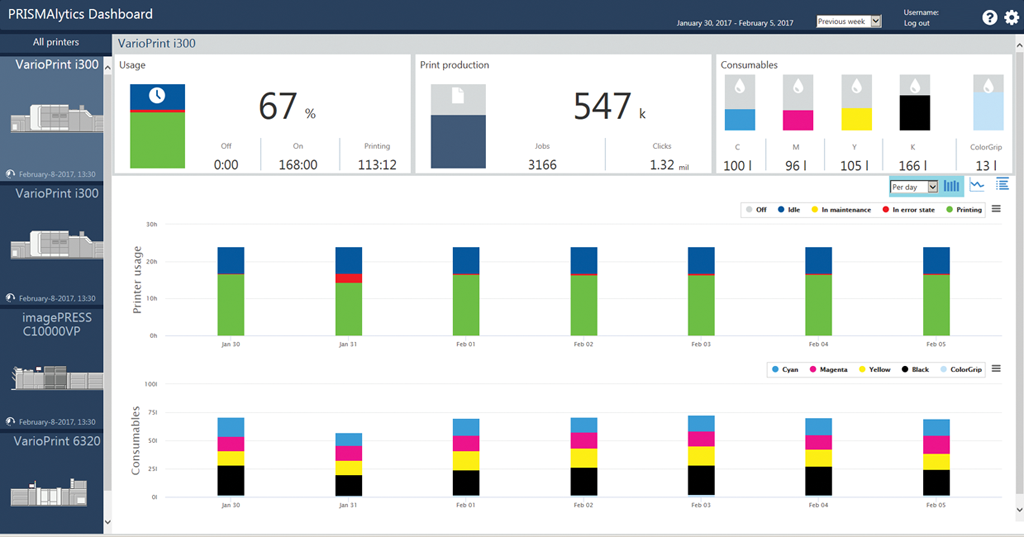Switch to list table view icon
Image resolution: width=1024 pixels, height=537 pixels.
click(x=1002, y=185)
